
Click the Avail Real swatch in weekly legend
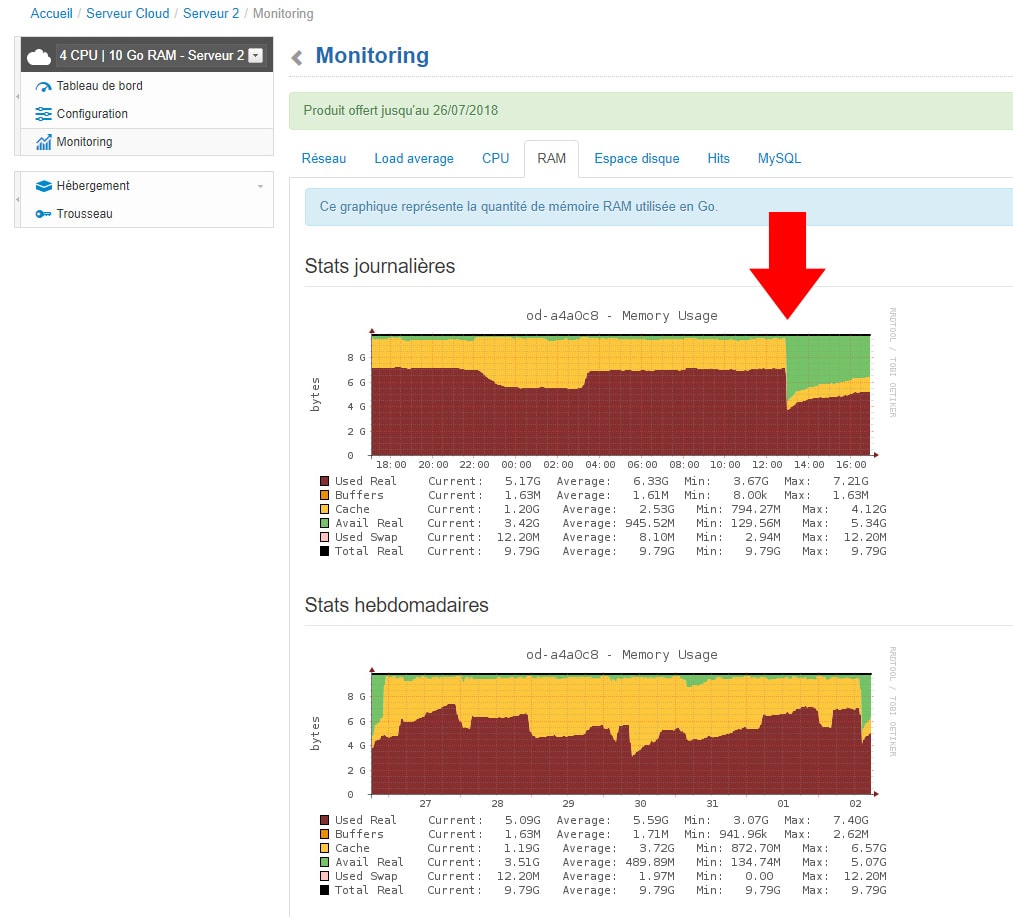point(324,861)
